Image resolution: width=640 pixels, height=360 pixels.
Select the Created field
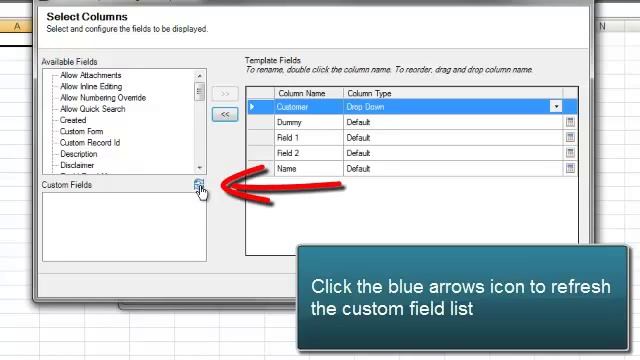[x=73, y=120]
